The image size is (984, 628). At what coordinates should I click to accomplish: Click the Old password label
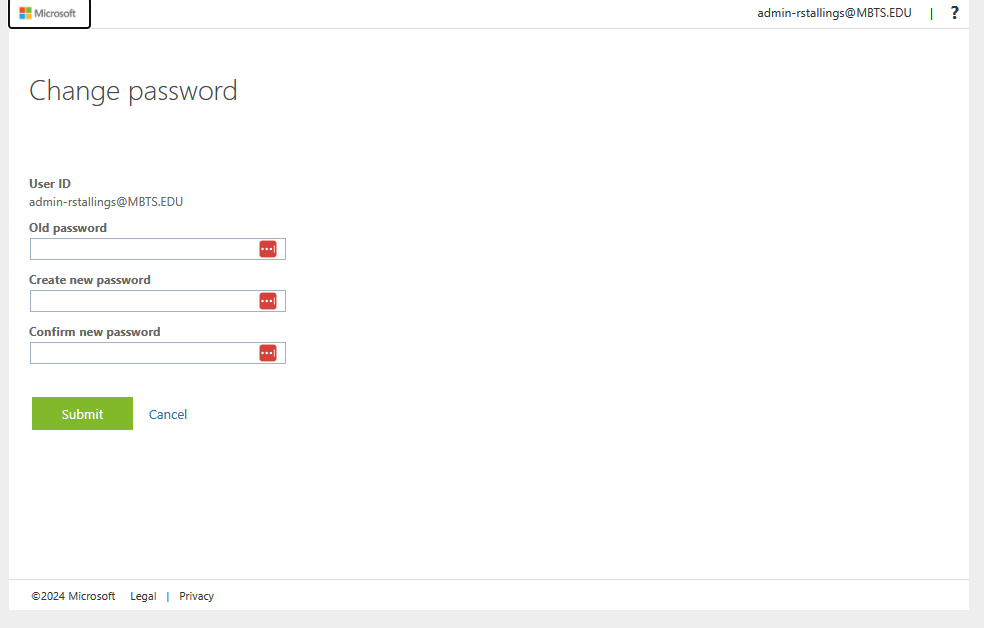[x=68, y=228]
